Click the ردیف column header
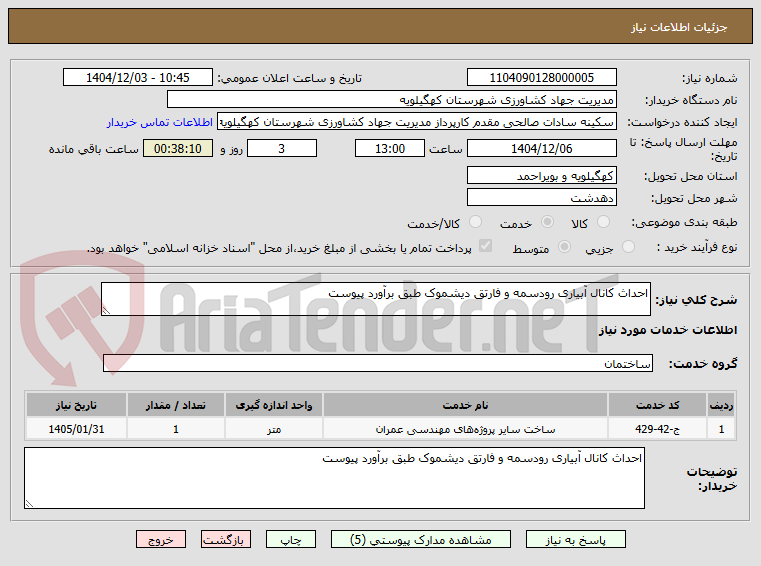 pos(721,405)
